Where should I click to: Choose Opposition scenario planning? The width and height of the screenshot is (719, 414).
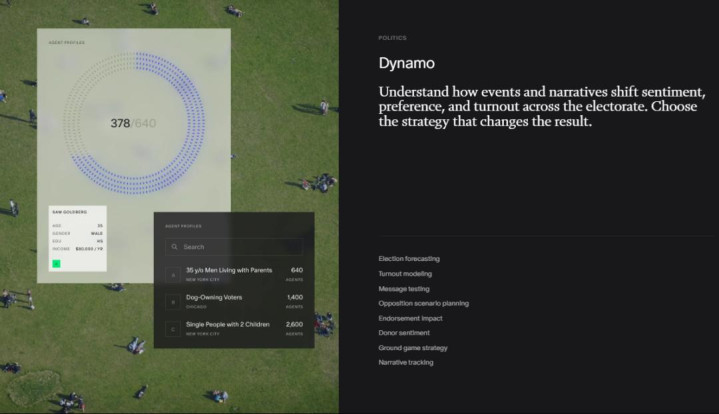click(423, 303)
